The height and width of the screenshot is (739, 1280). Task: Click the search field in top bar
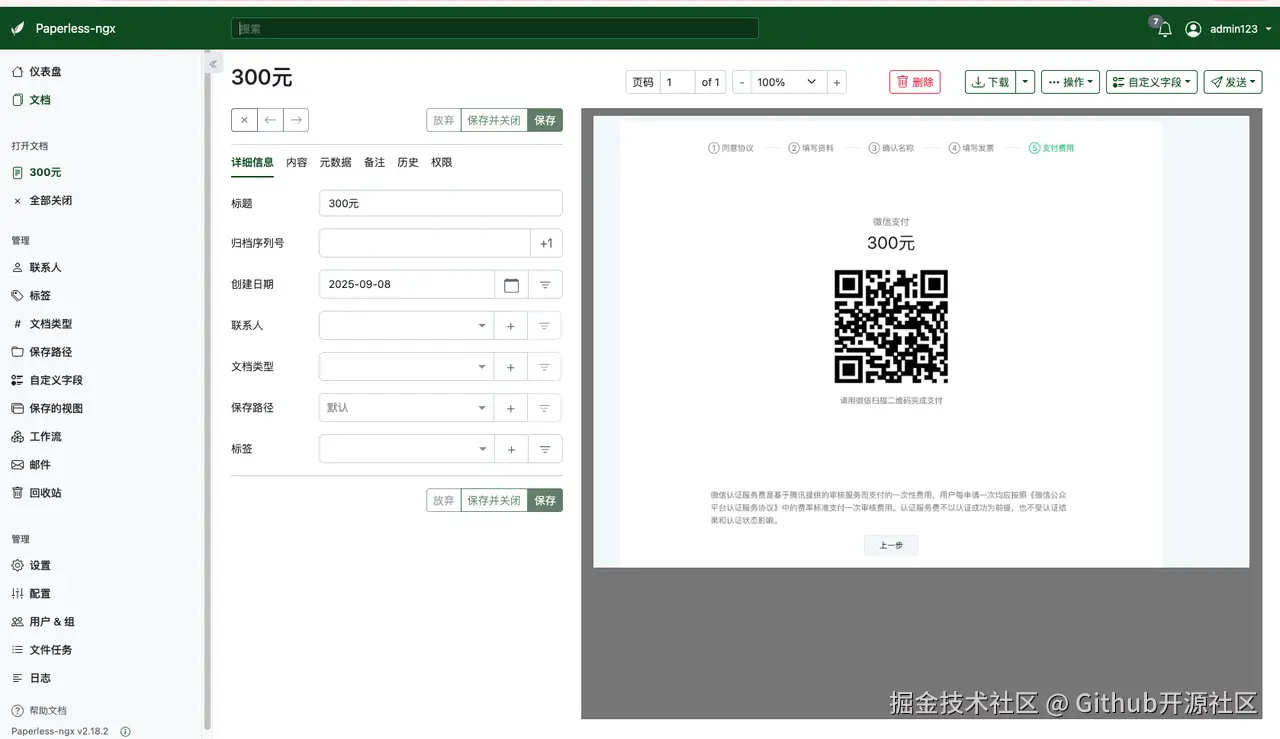(495, 29)
